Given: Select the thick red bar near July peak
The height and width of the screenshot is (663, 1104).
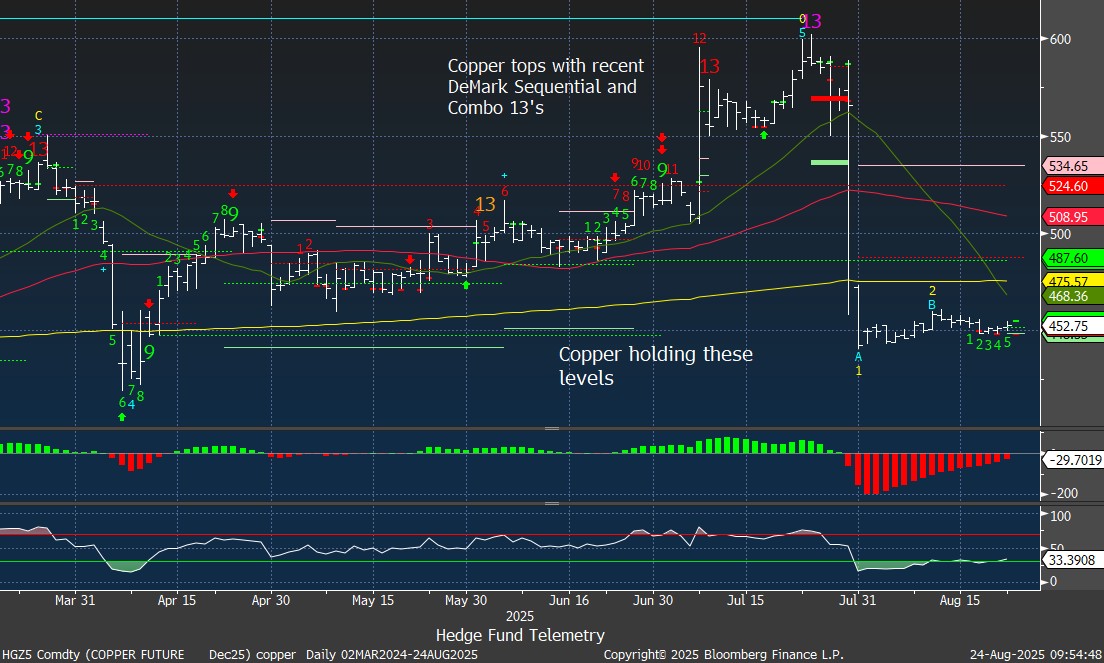Looking at the screenshot, I should 829,98.
